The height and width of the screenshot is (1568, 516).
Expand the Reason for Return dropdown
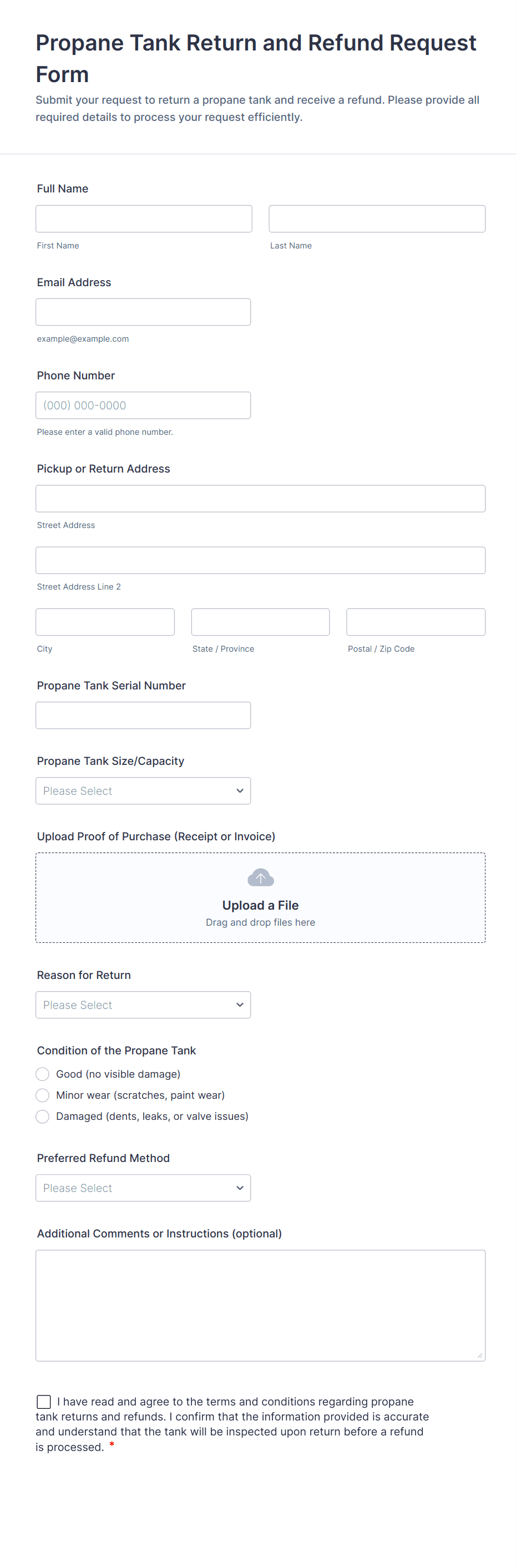tap(143, 1005)
